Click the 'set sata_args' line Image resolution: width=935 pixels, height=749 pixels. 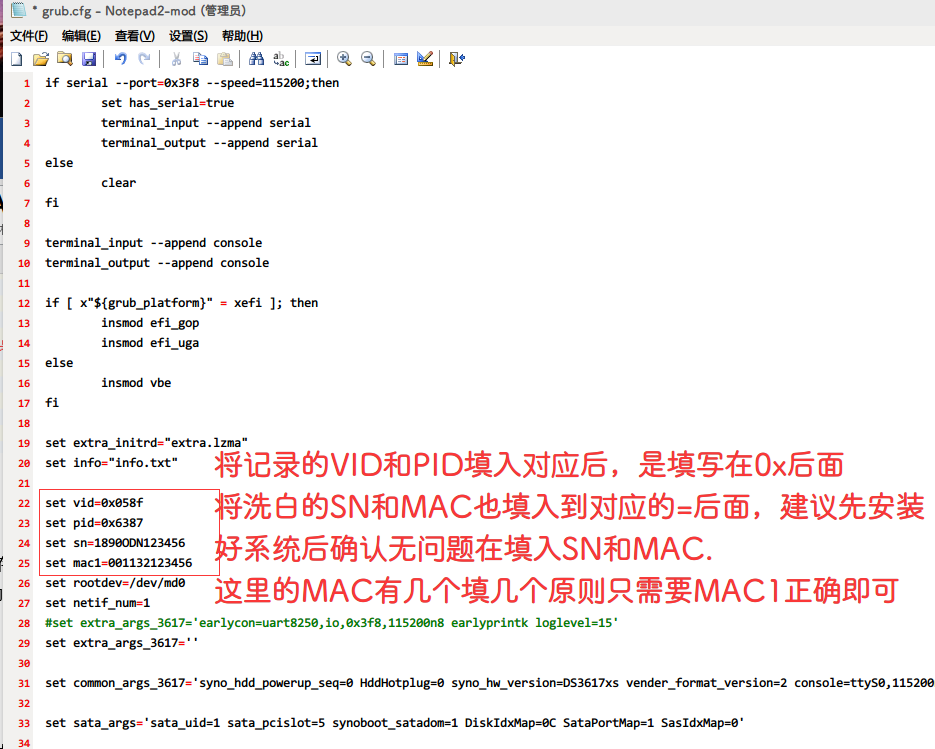(x=395, y=723)
